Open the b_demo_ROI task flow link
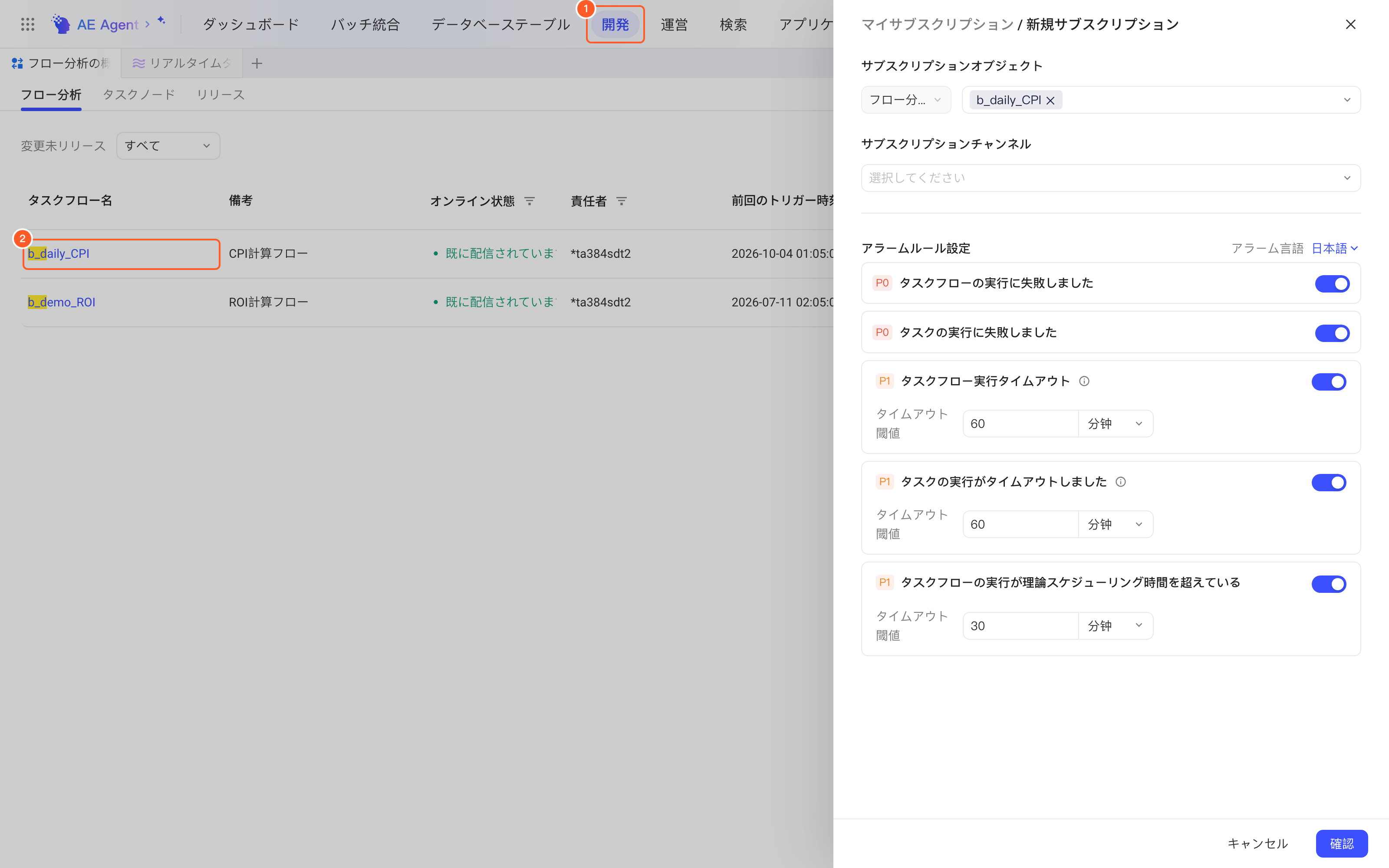1389x868 pixels. [x=61, y=302]
